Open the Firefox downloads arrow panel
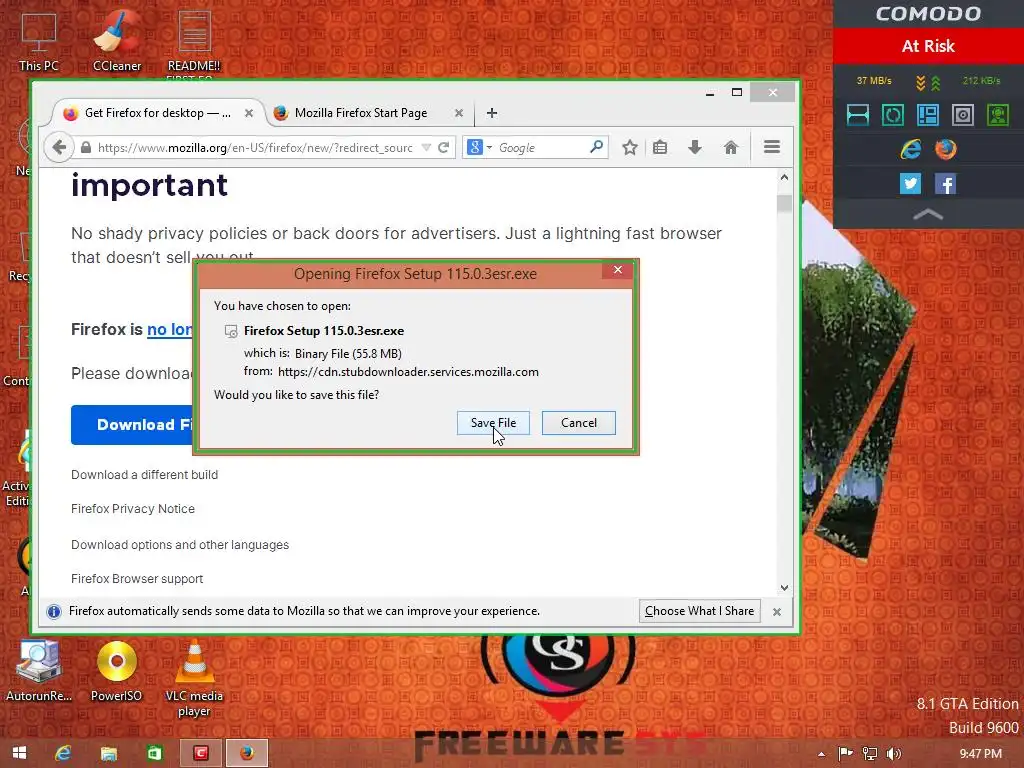Viewport: 1024px width, 768px height. pos(695,148)
